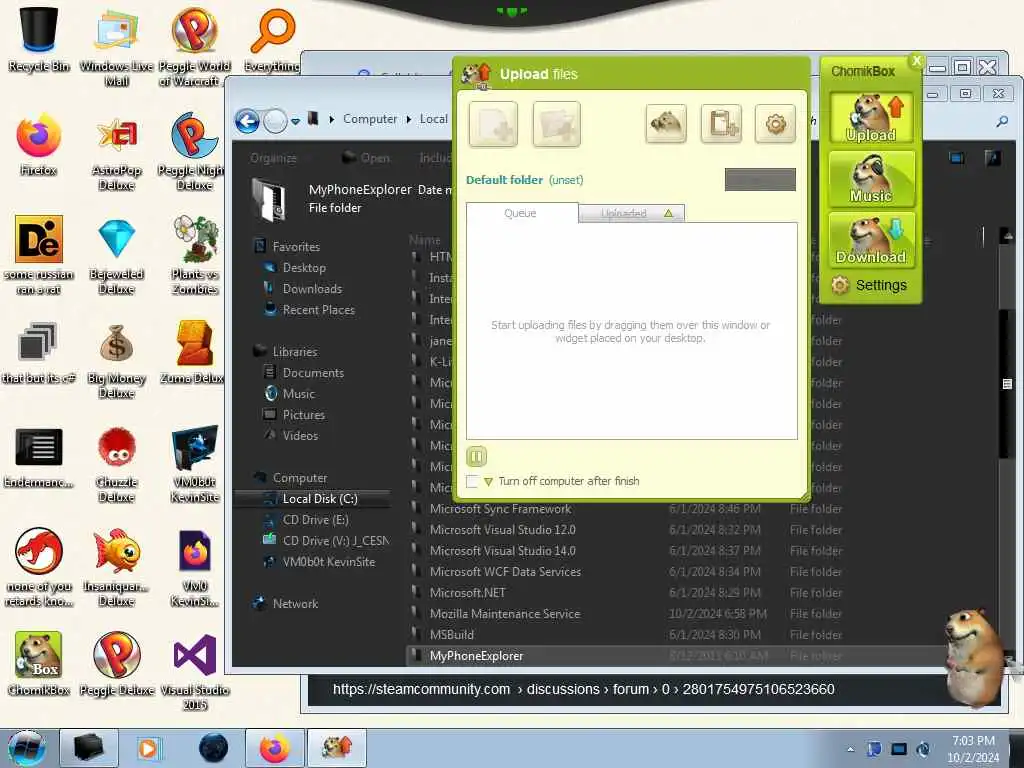The height and width of the screenshot is (768, 1024).
Task: Click the Open toolbar button in Explorer
Action: tap(366, 158)
